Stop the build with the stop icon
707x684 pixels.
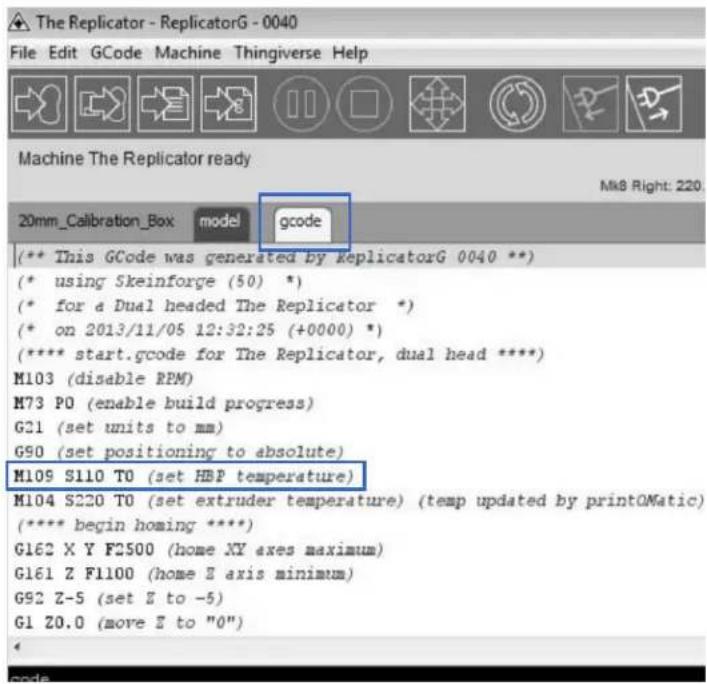pos(364,104)
